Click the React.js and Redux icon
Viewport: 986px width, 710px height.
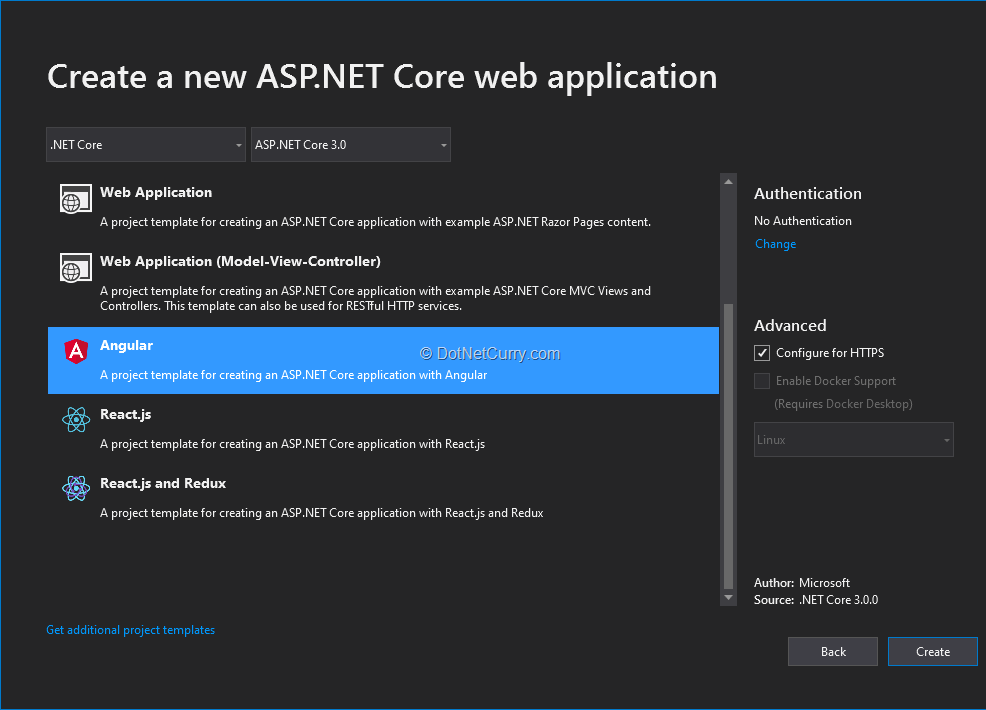click(x=76, y=488)
